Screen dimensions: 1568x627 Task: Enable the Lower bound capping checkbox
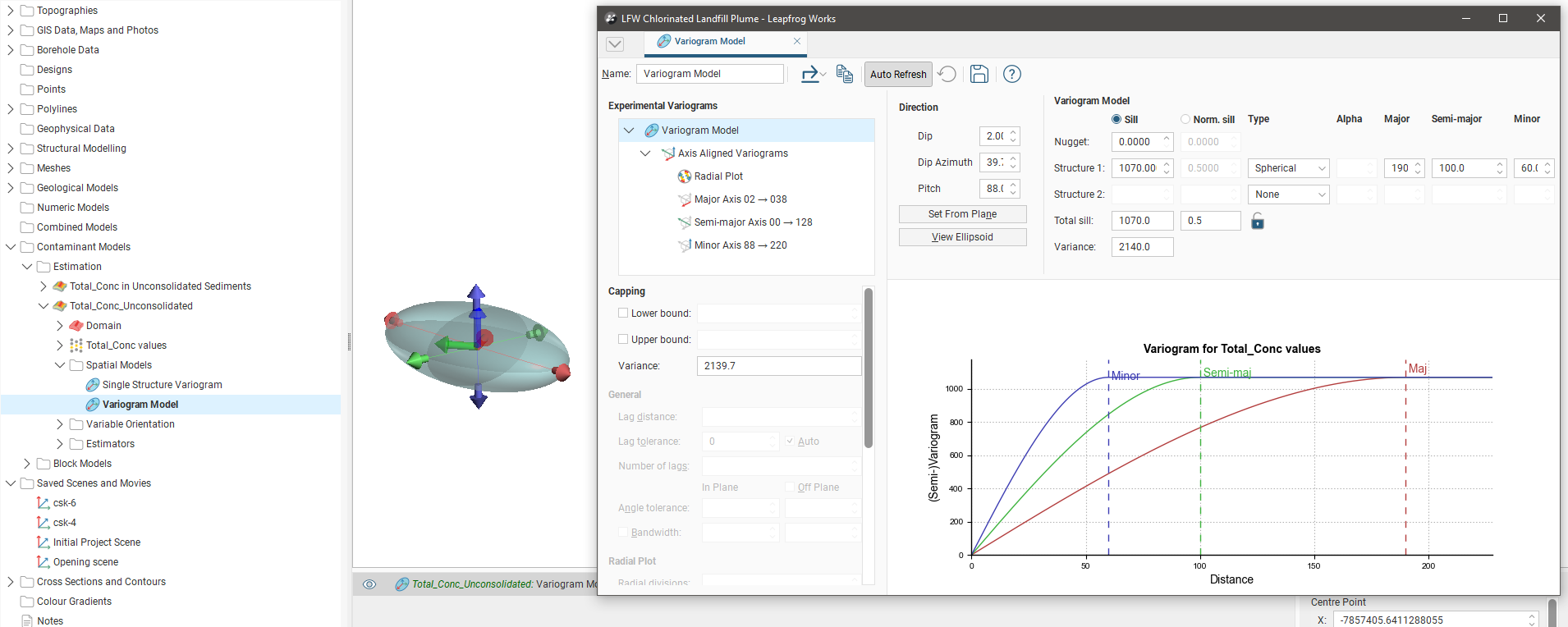[x=623, y=313]
